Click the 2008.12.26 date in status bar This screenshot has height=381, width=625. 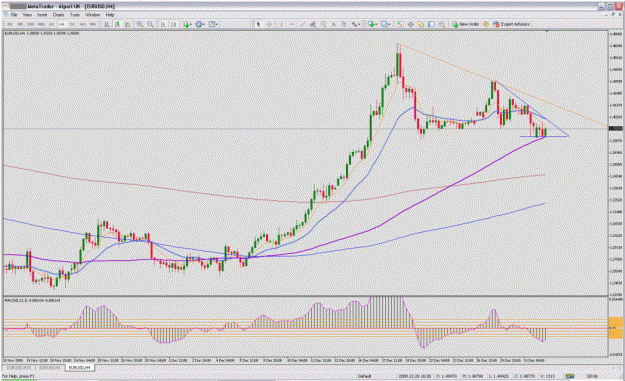pyautogui.click(x=415, y=376)
